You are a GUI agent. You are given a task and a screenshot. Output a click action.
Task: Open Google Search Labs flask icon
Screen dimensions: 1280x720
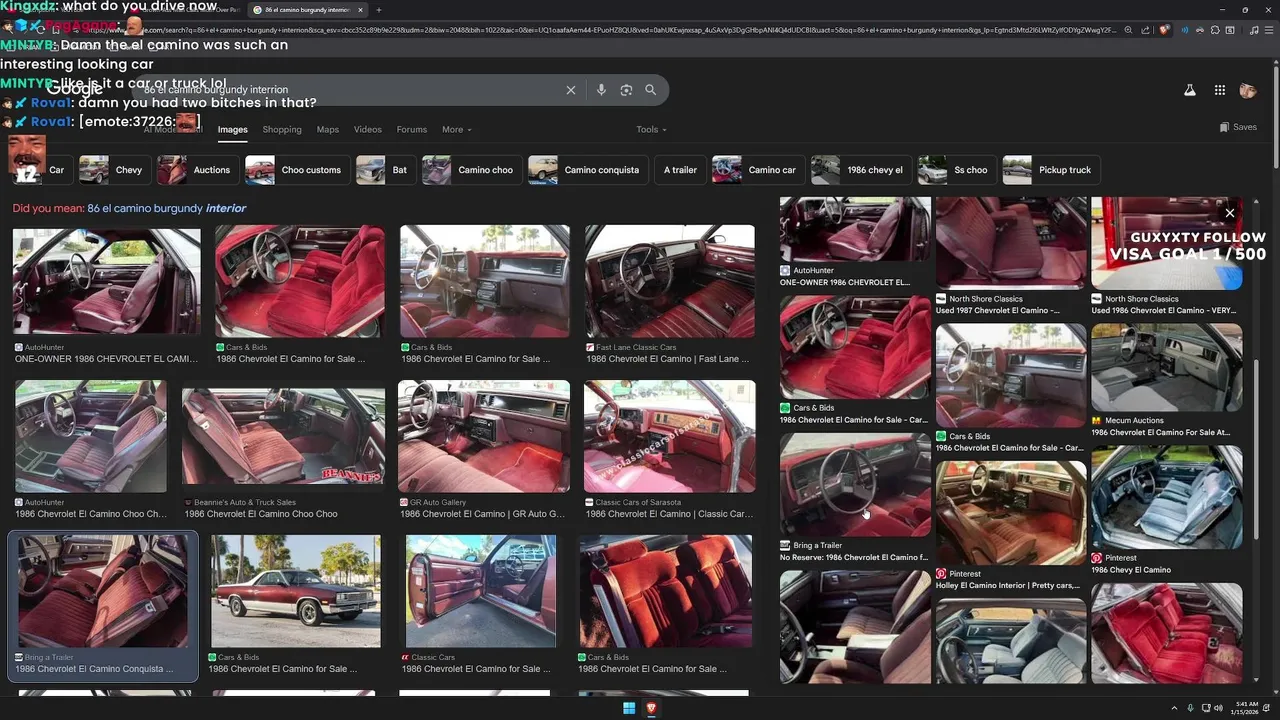pos(1190,90)
